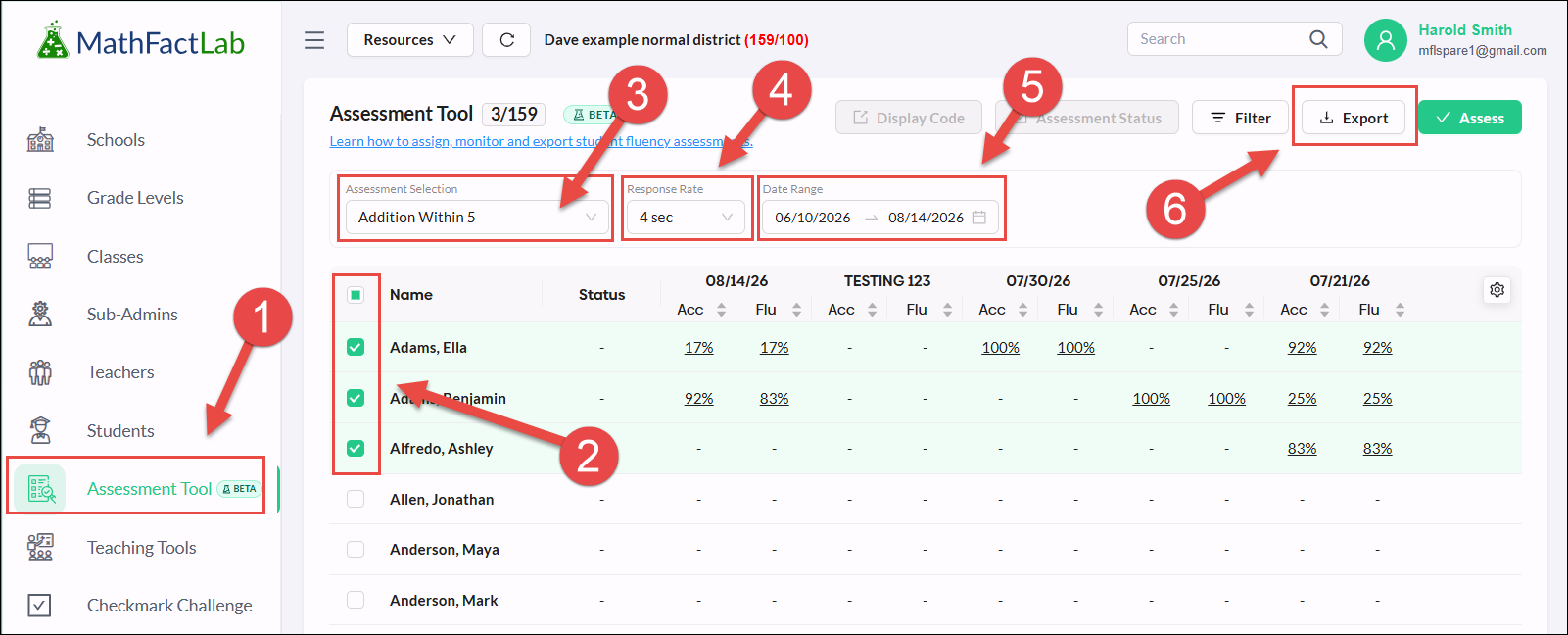Uncheck the Adams, Ella checkbox
Image resolution: width=1568 pixels, height=635 pixels.
coord(356,347)
